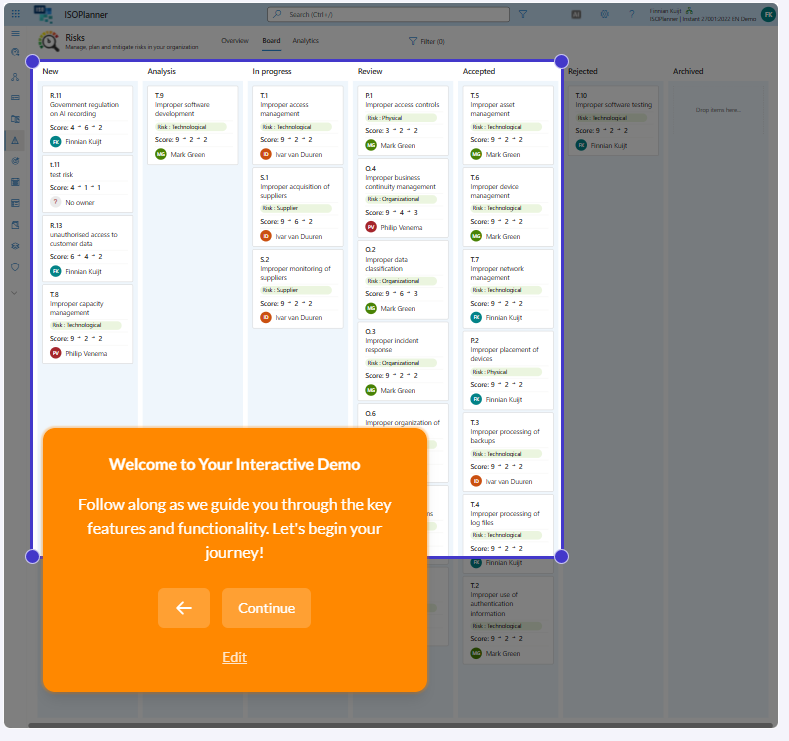
Task: Click the Rejected column header
Action: coord(583,71)
